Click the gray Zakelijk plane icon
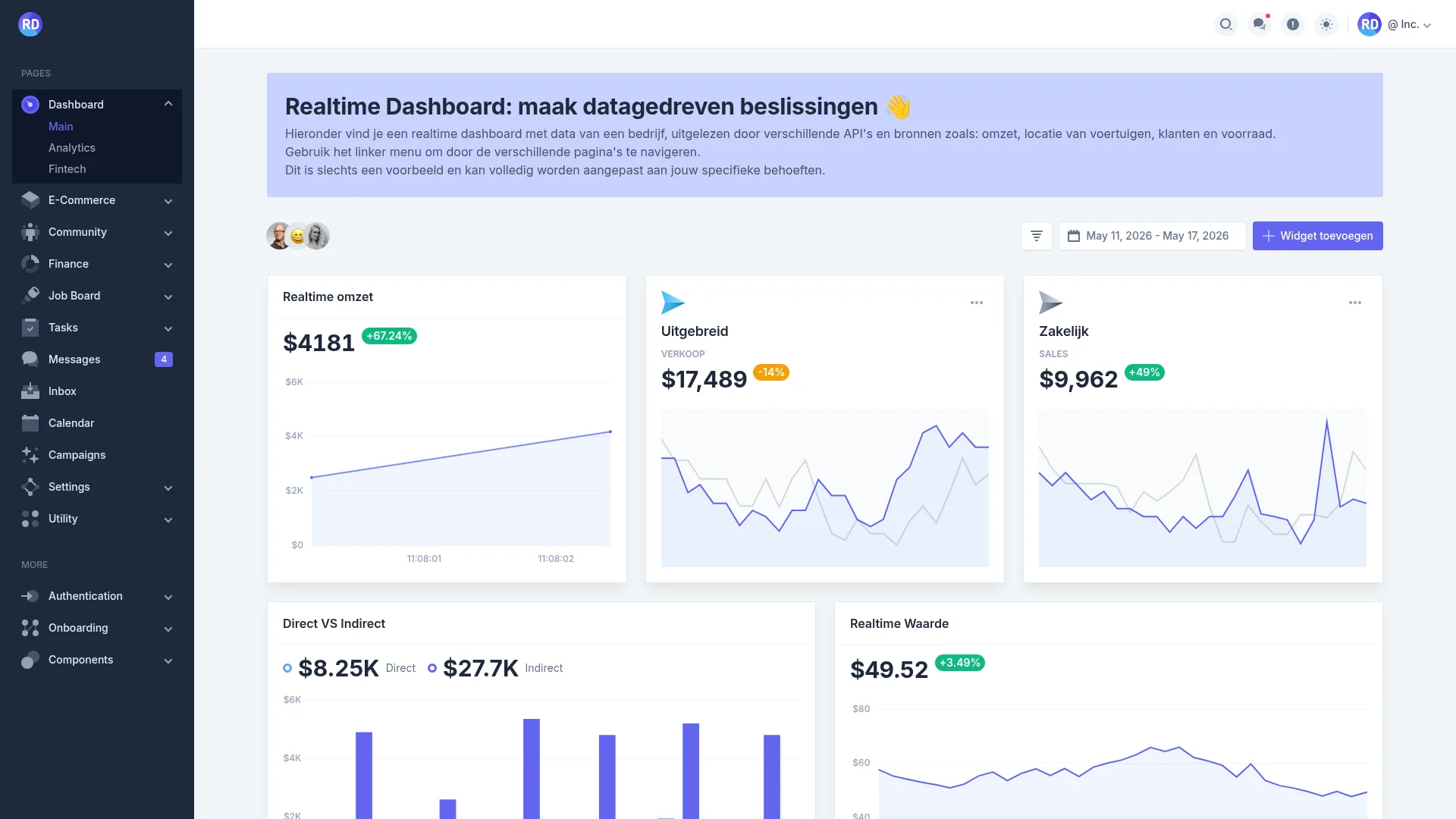Viewport: 1456px width, 819px height. [1051, 303]
